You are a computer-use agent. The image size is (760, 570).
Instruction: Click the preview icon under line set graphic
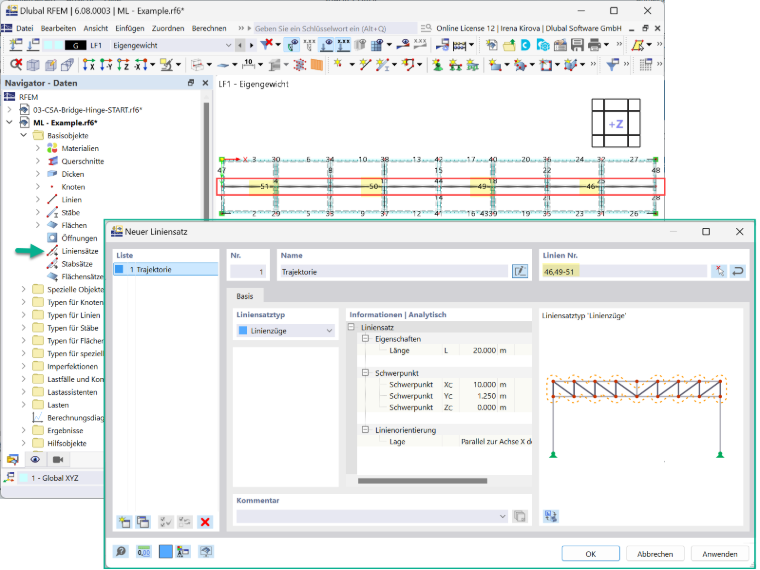point(551,516)
